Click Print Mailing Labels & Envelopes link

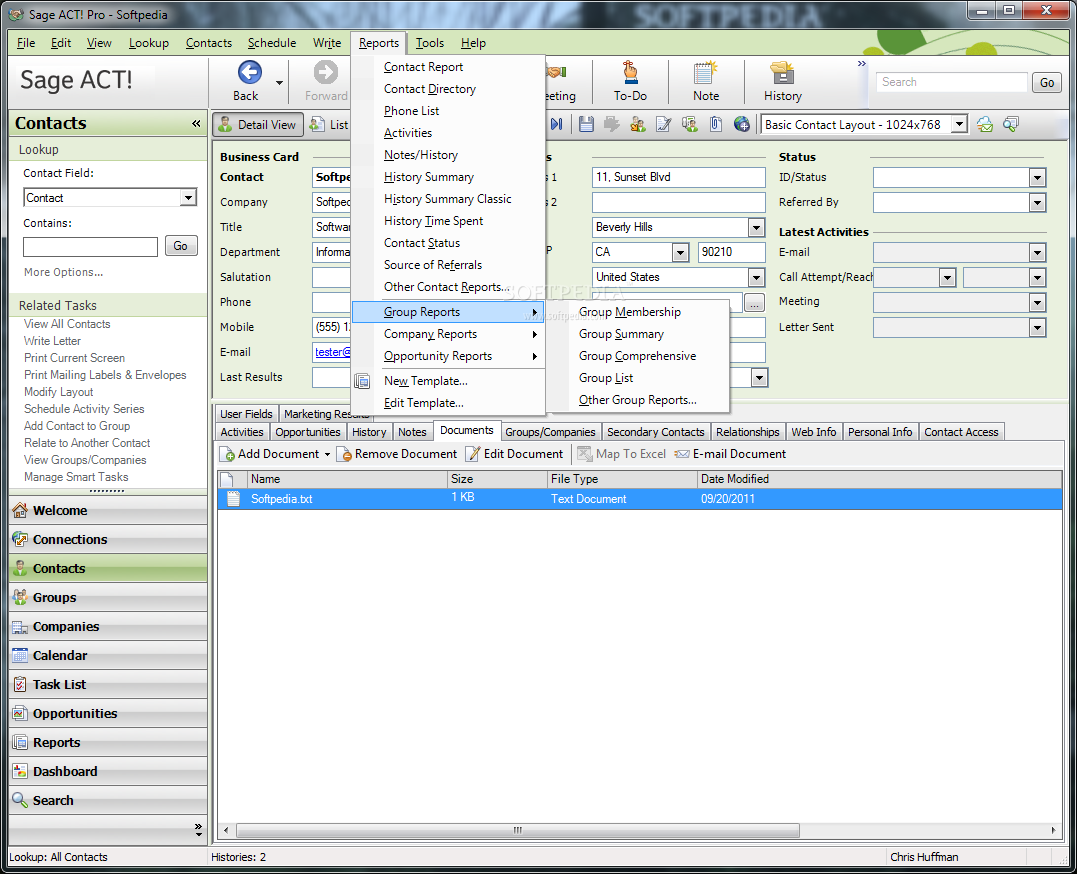(105, 375)
